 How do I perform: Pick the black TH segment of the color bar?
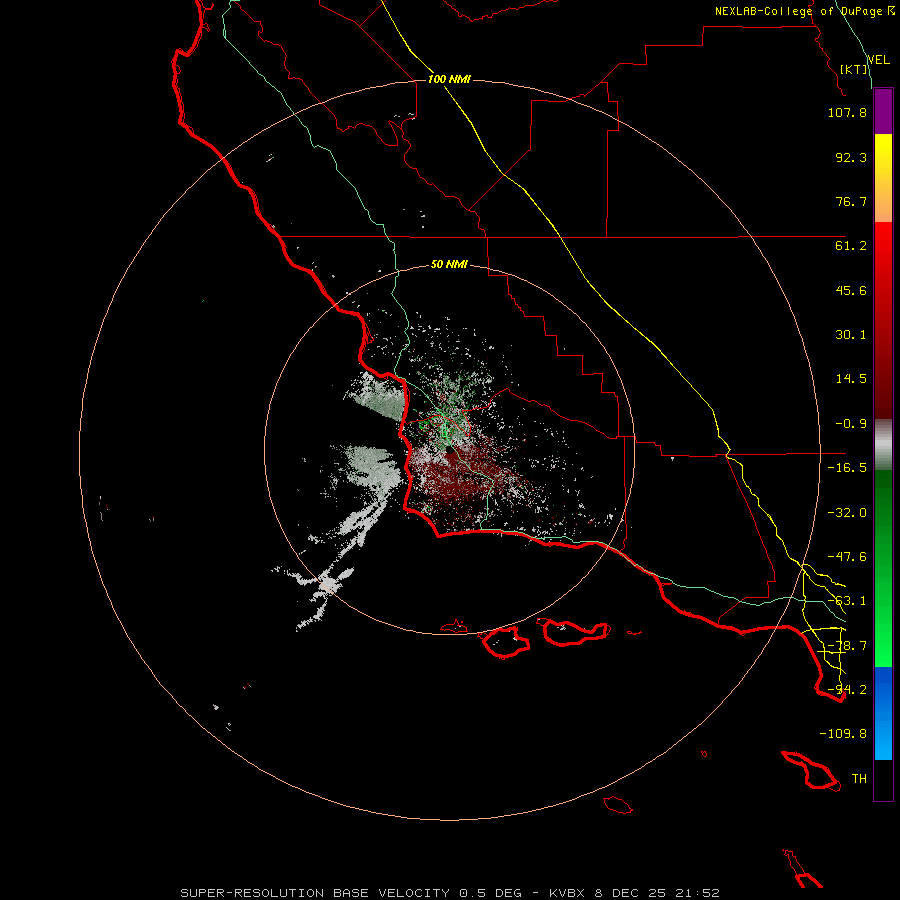(883, 780)
